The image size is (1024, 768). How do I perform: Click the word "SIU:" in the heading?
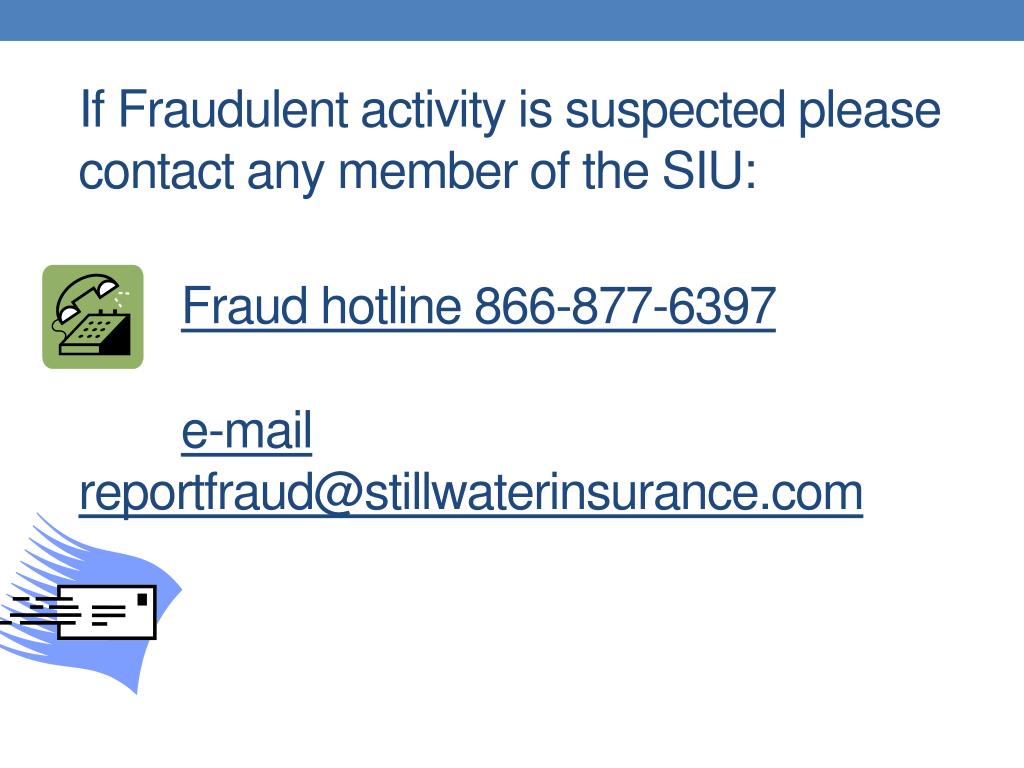point(709,170)
